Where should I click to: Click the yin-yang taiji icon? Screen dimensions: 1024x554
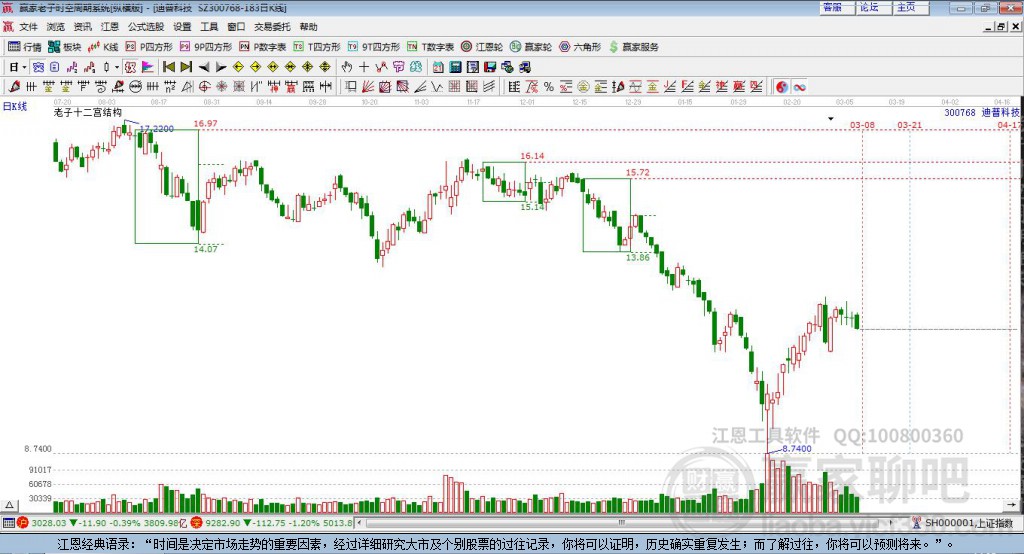point(782,87)
